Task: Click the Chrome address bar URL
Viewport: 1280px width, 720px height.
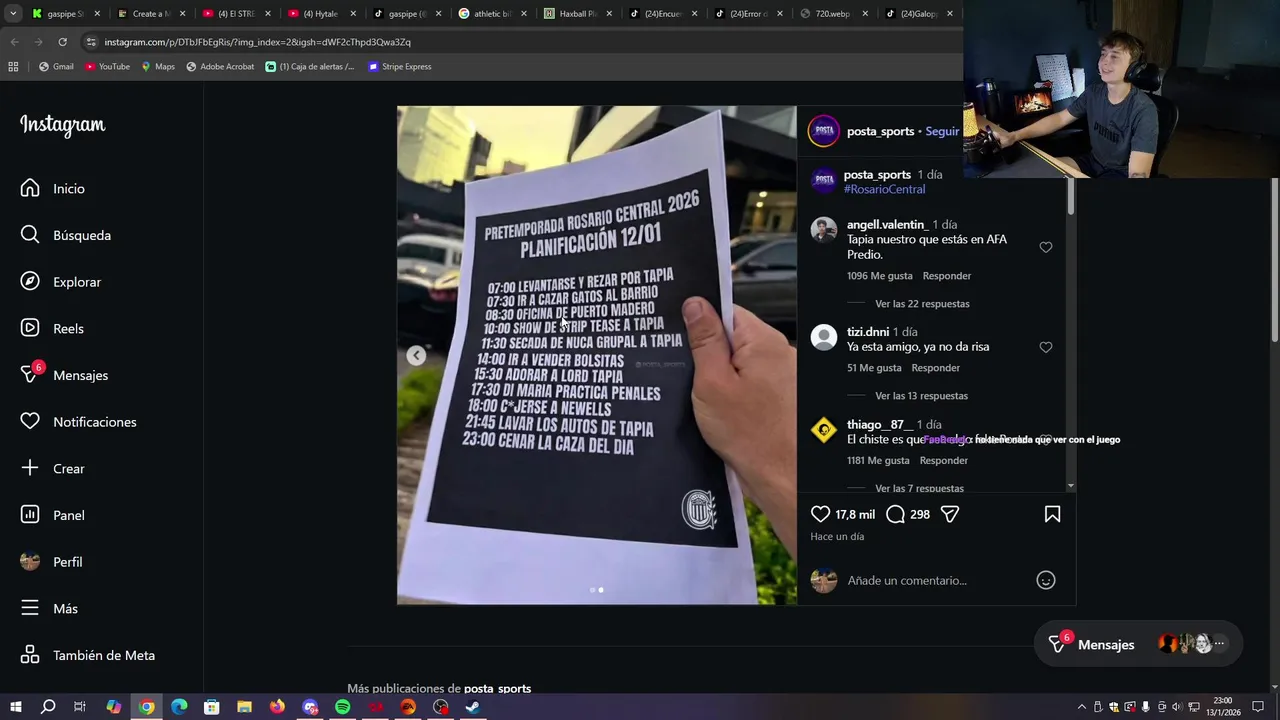Action: tap(257, 42)
